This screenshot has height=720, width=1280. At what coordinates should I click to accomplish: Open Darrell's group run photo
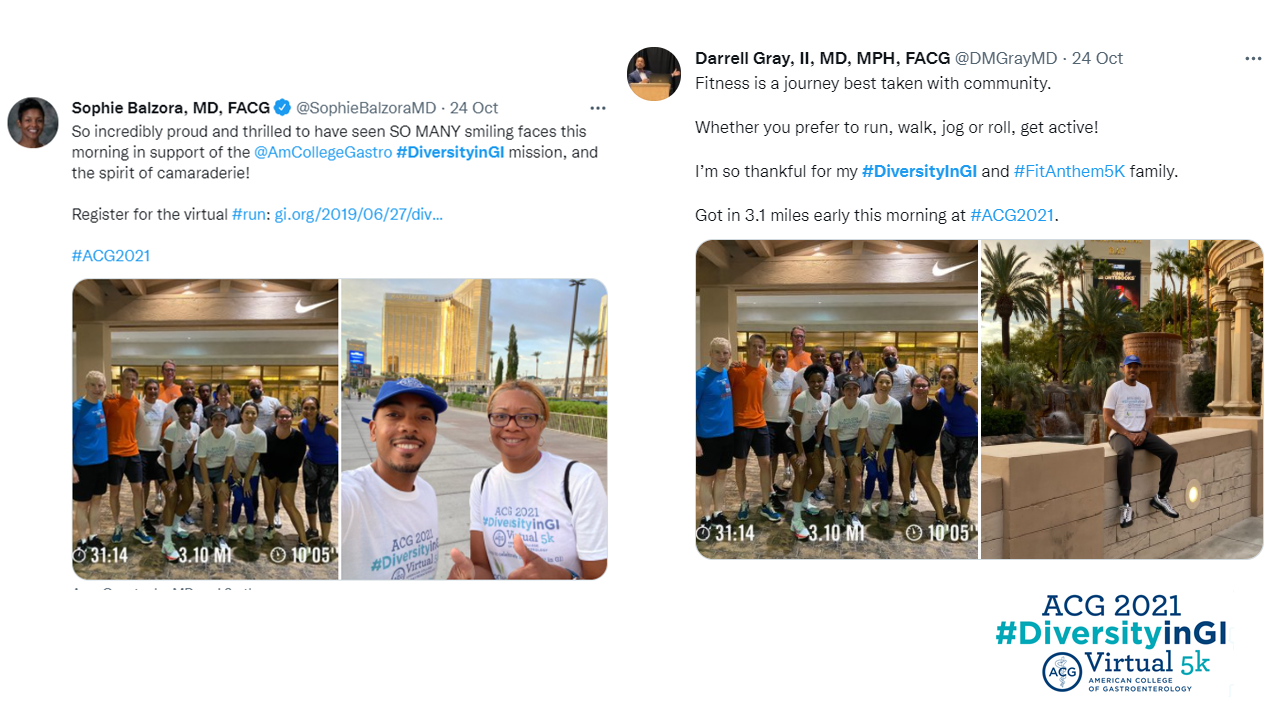click(x=837, y=399)
